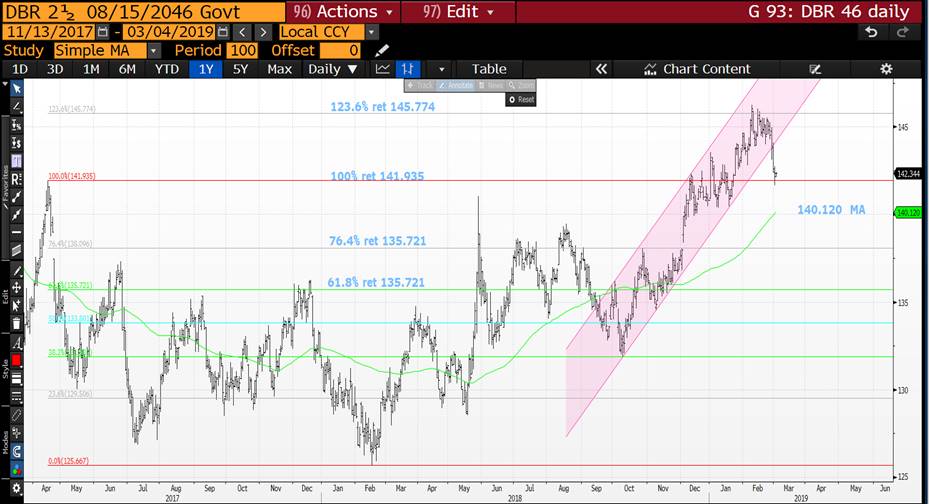Select the regression R tool

click(x=17, y=178)
